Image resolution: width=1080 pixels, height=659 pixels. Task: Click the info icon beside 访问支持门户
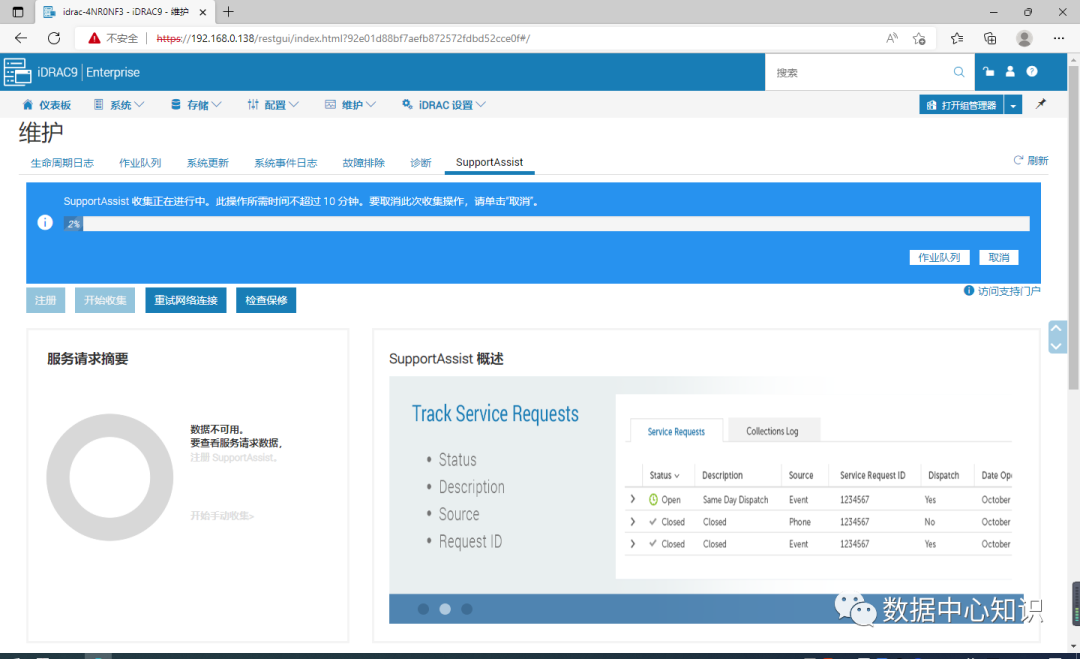click(968, 291)
